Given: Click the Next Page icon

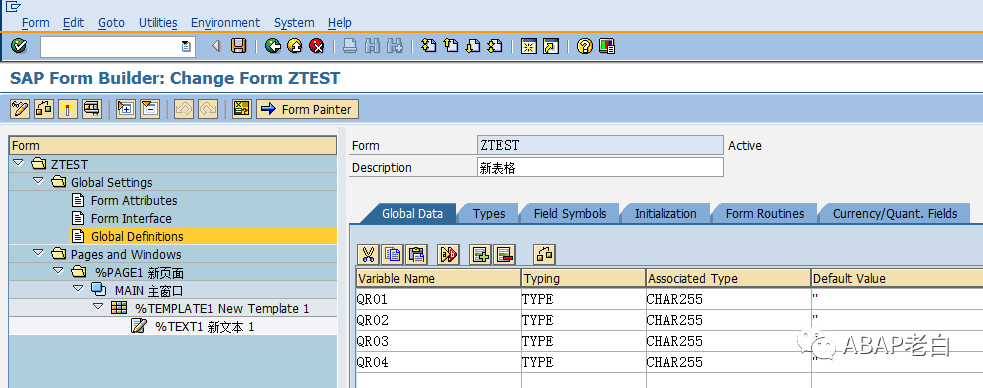Looking at the screenshot, I should tap(473, 46).
